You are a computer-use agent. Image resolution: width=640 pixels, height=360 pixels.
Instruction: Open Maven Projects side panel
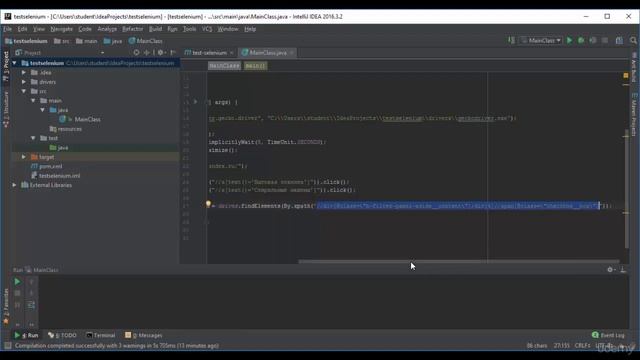(634, 115)
